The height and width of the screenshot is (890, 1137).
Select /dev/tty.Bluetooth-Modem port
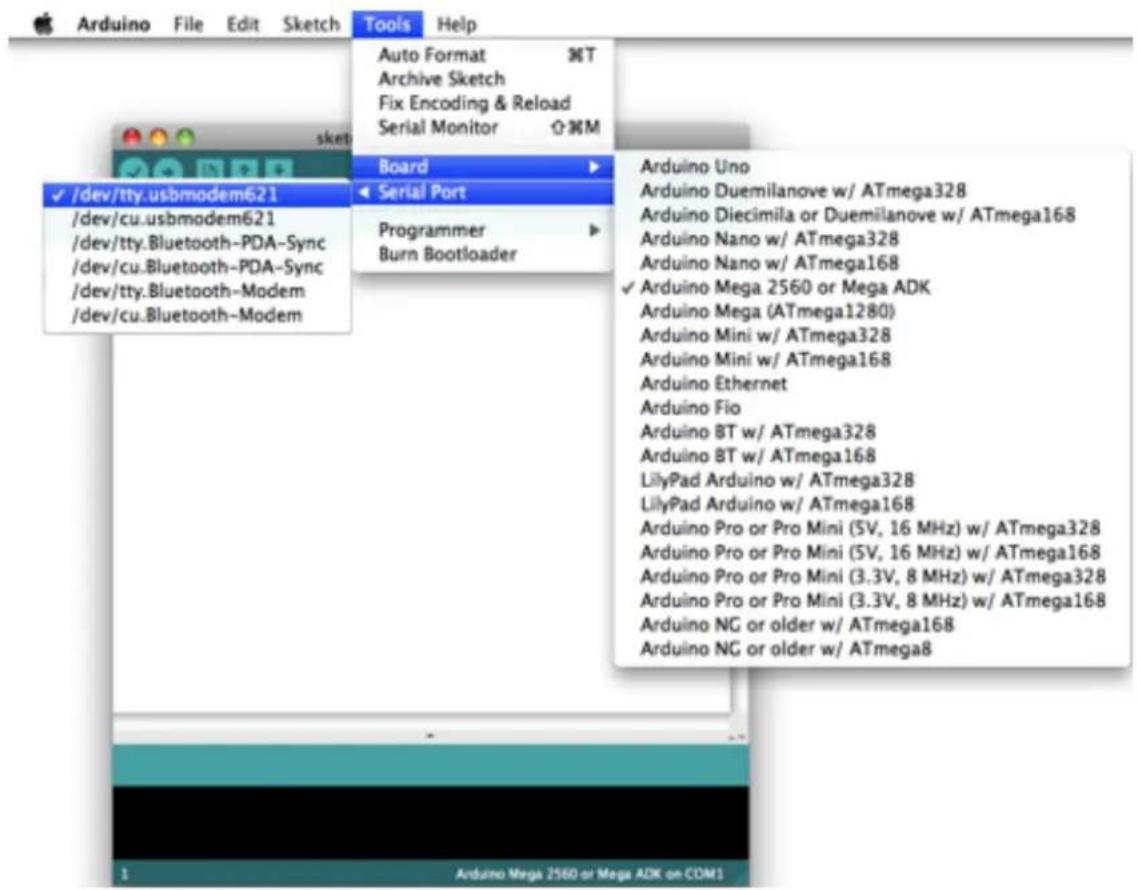[197, 291]
